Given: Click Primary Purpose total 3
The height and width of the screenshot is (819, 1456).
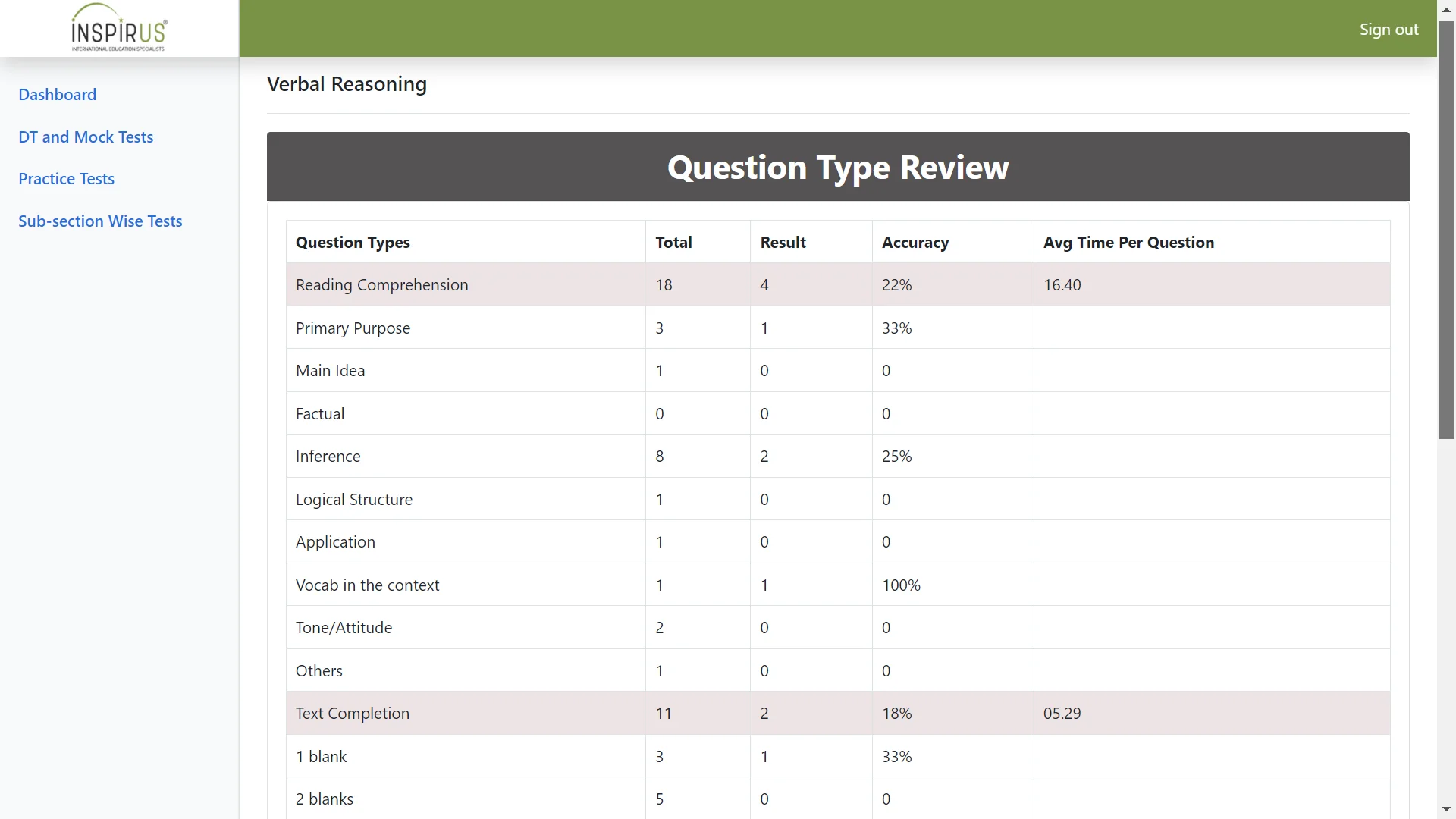Looking at the screenshot, I should 659,328.
